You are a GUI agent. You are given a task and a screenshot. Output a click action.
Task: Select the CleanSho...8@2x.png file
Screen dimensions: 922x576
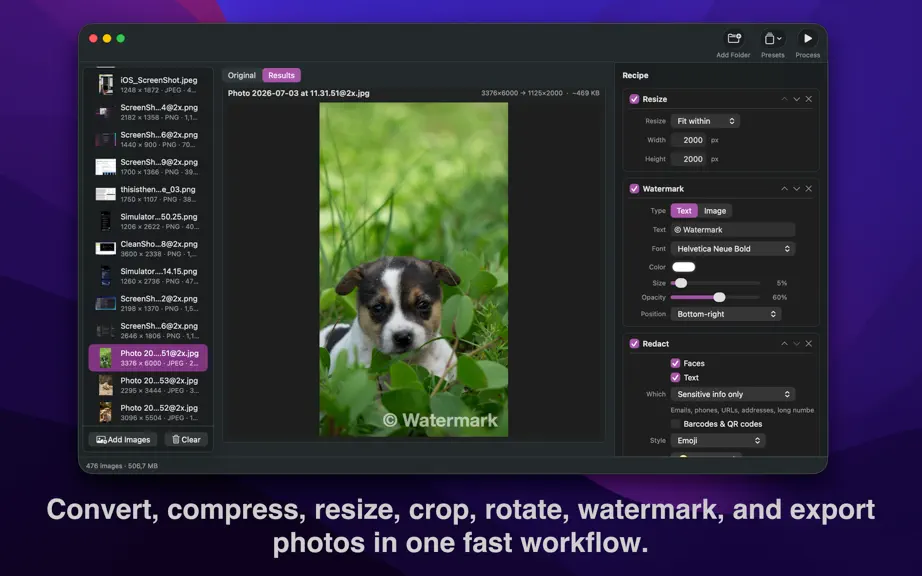(x=148, y=249)
